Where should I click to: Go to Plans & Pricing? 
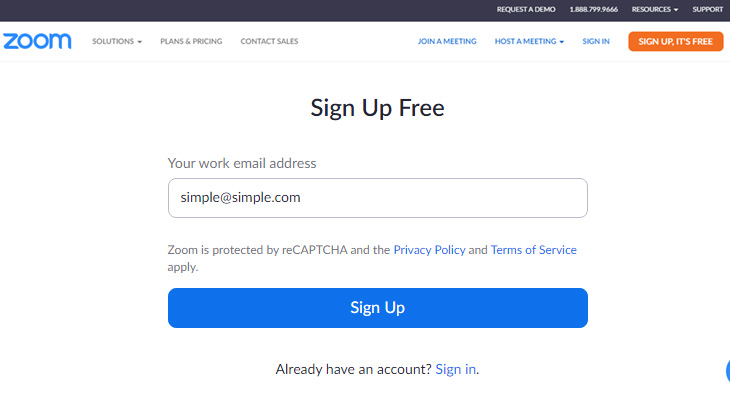[x=191, y=42]
